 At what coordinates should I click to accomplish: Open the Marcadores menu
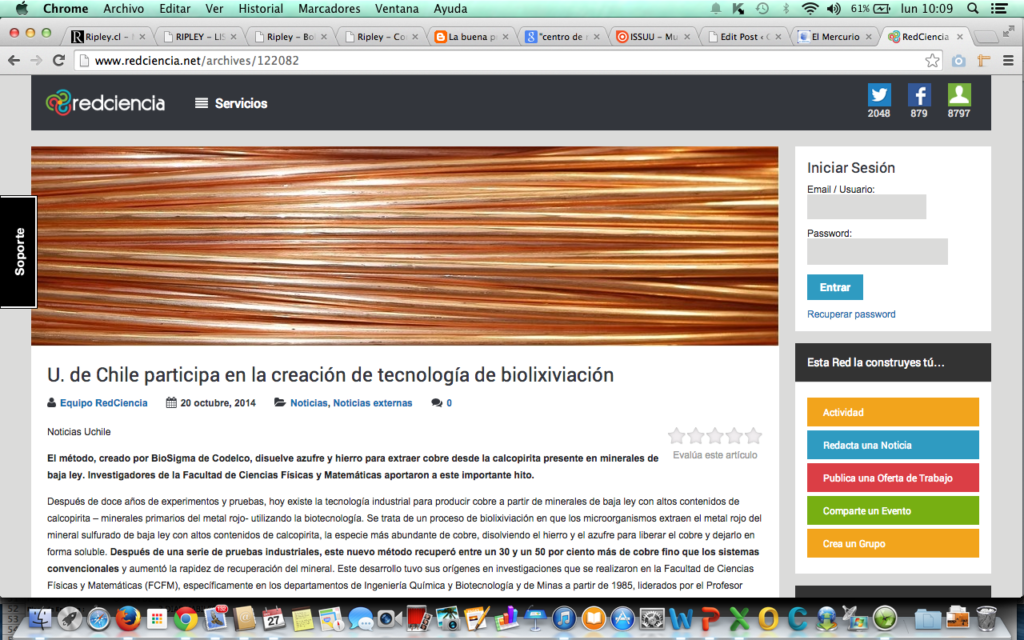(329, 9)
